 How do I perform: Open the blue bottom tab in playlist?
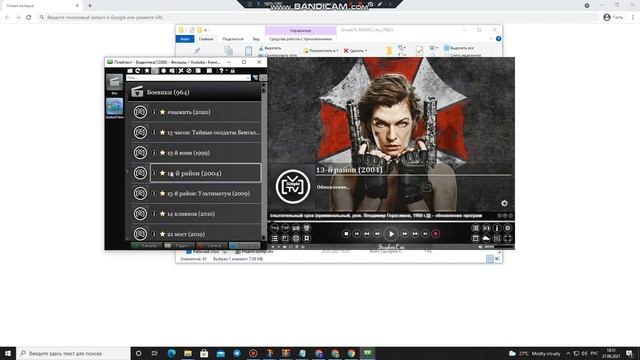(x=244, y=246)
